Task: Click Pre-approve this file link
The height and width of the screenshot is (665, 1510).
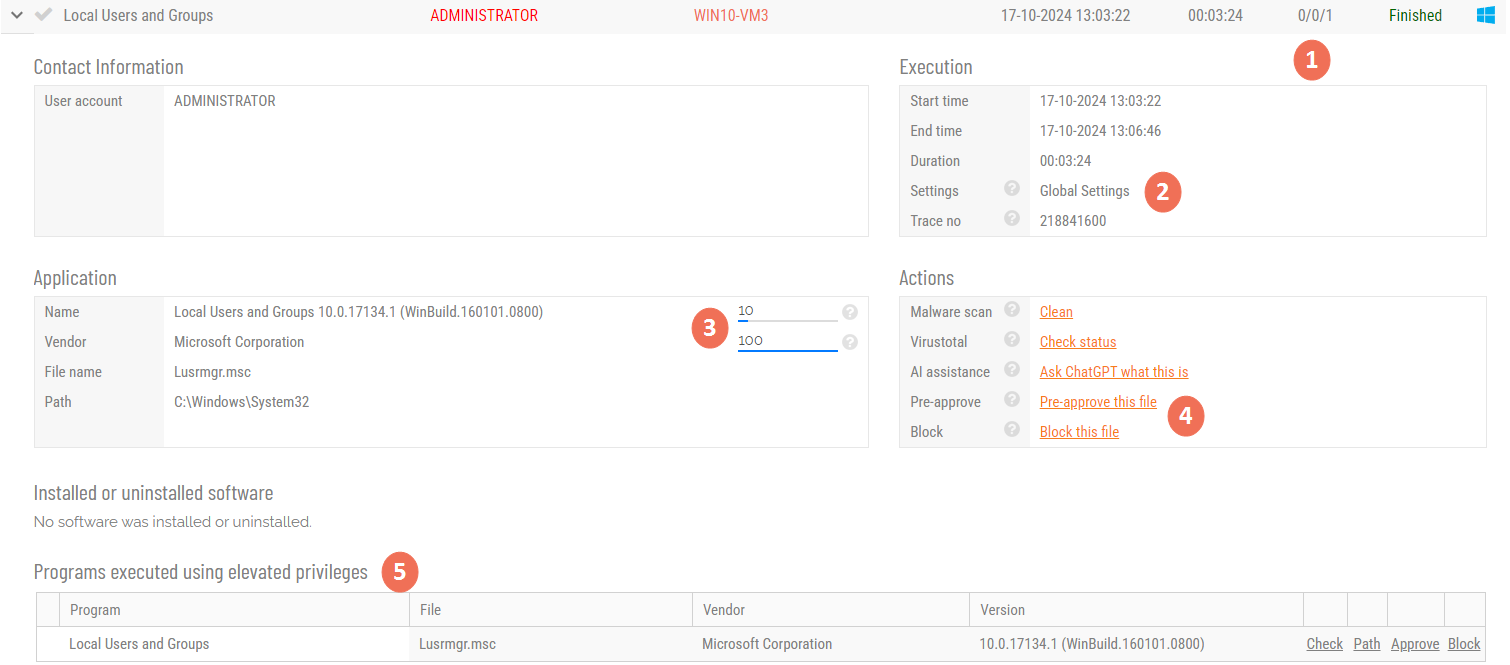Action: (1098, 402)
